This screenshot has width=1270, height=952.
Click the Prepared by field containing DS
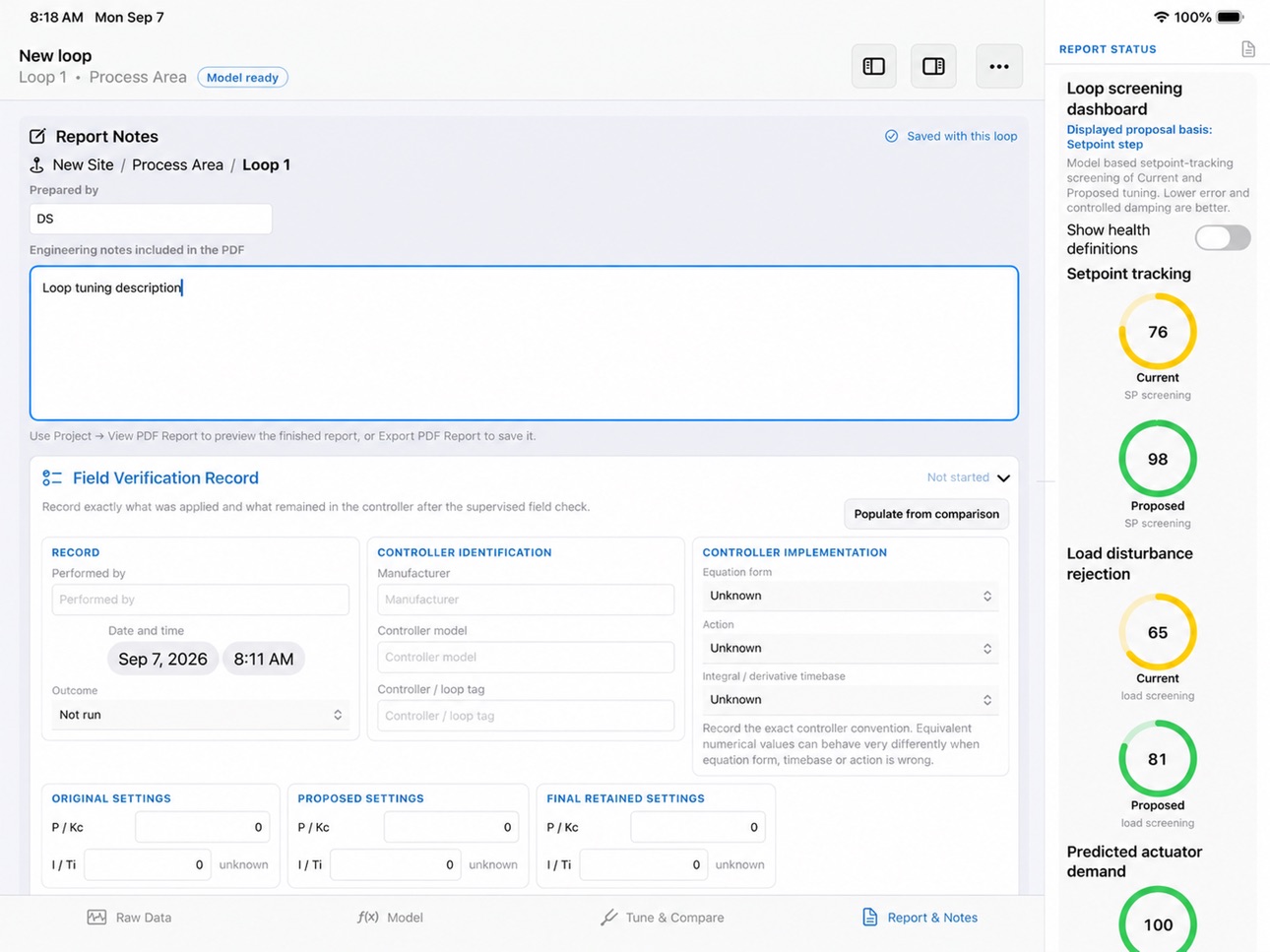[151, 219]
